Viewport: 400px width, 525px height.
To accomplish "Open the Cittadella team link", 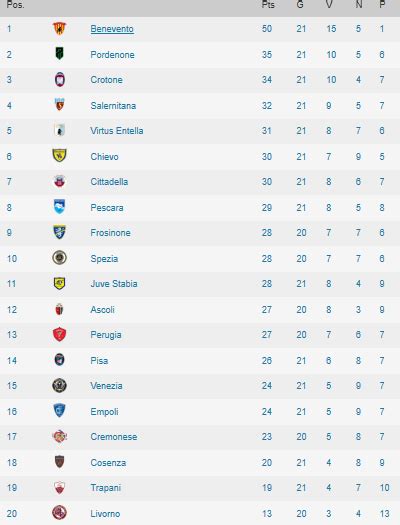I will coord(109,182).
